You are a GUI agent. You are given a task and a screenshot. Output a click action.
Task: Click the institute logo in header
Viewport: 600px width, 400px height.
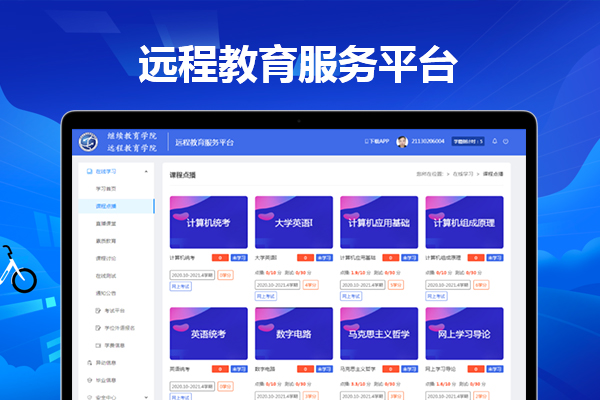[88, 142]
